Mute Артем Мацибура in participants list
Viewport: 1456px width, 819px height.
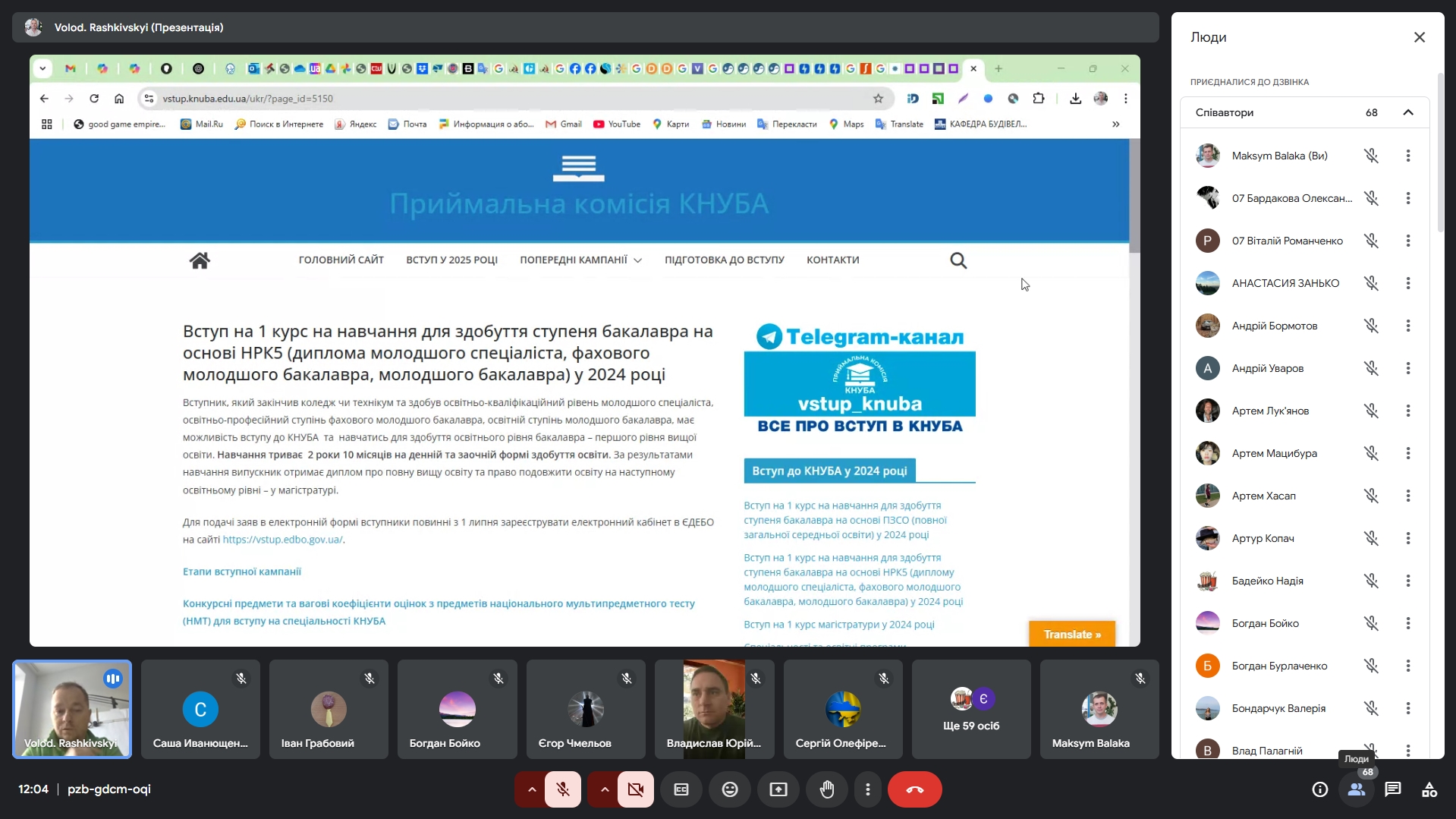click(1371, 453)
